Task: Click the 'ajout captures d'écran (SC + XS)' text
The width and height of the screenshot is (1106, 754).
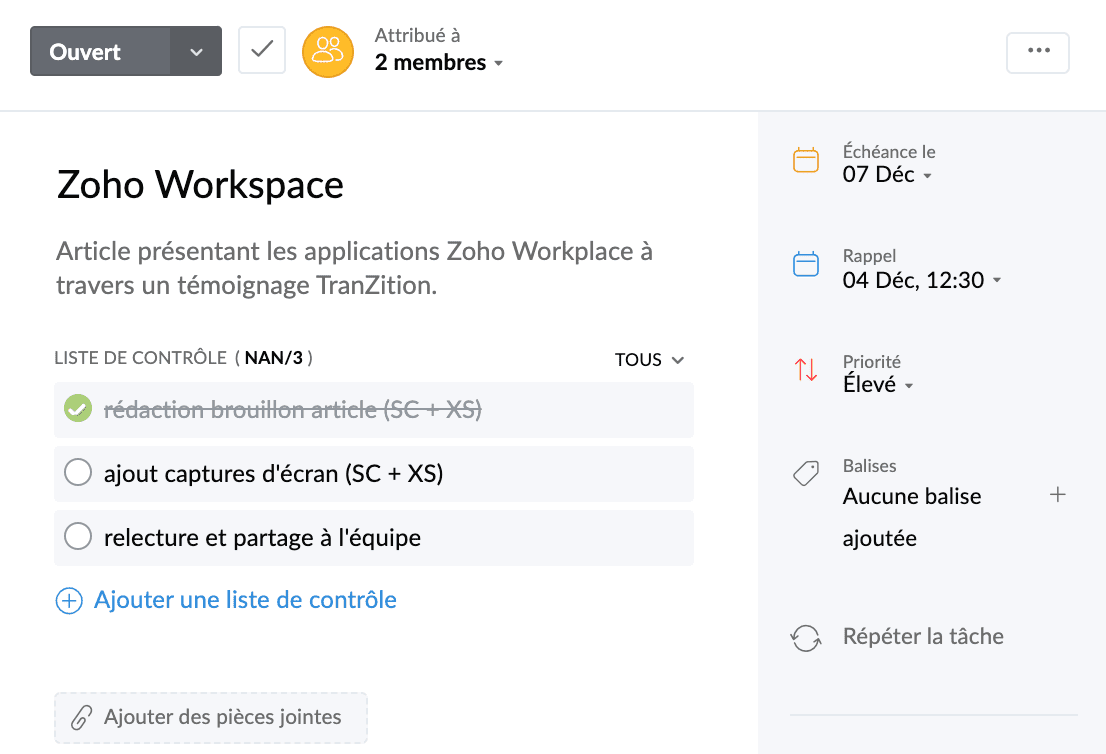Action: point(274,473)
